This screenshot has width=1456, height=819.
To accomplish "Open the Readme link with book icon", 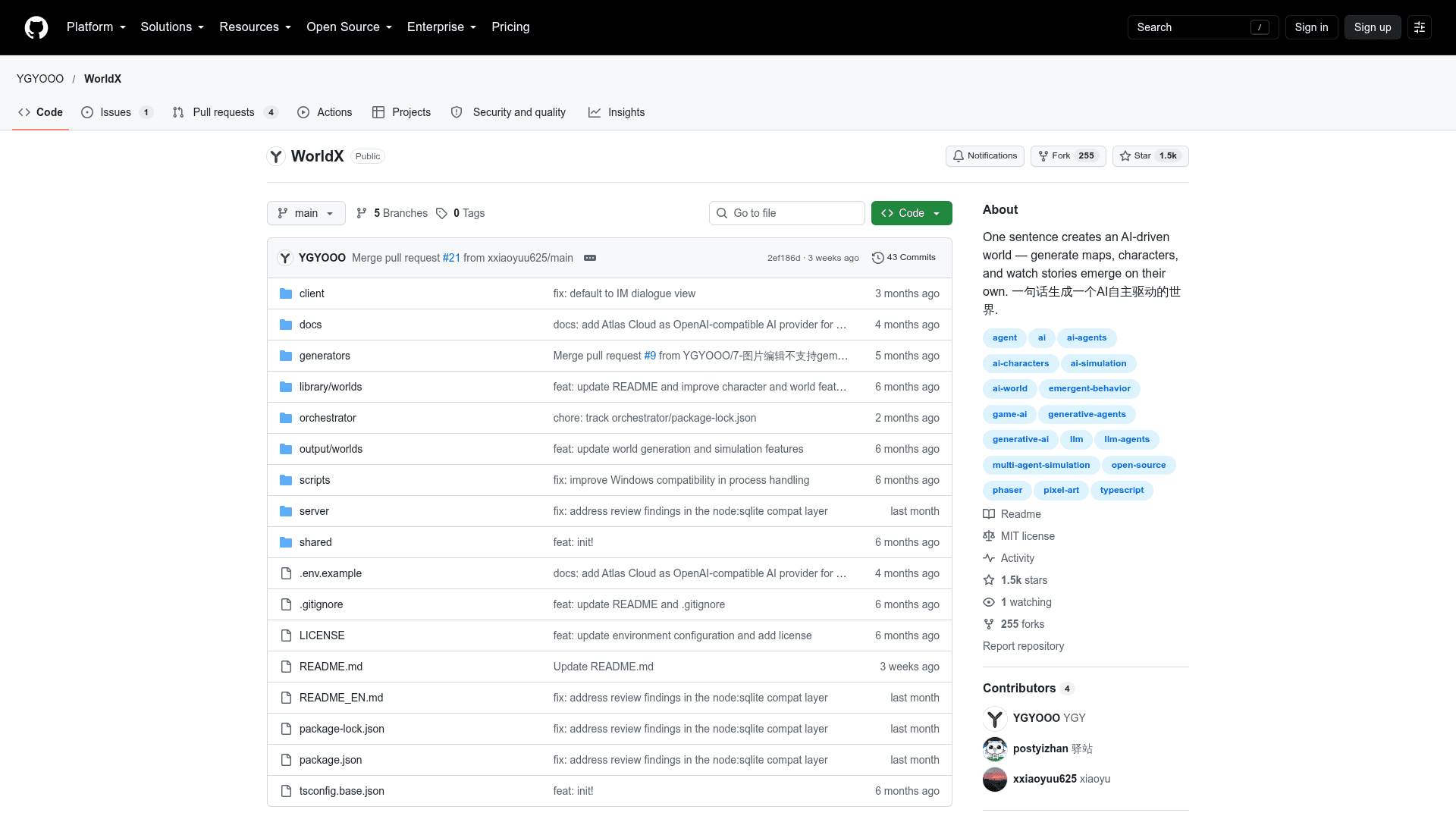I will (x=1012, y=514).
